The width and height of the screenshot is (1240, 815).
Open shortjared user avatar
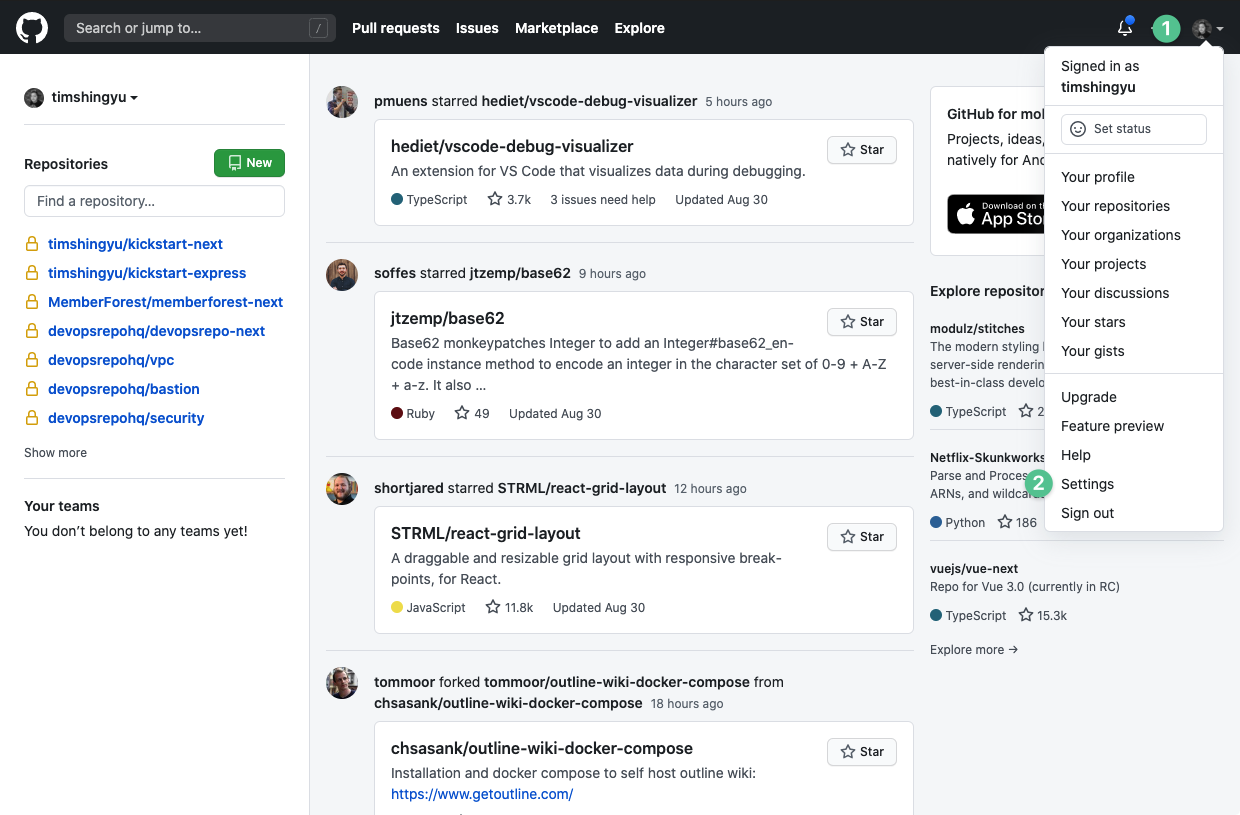[342, 489]
